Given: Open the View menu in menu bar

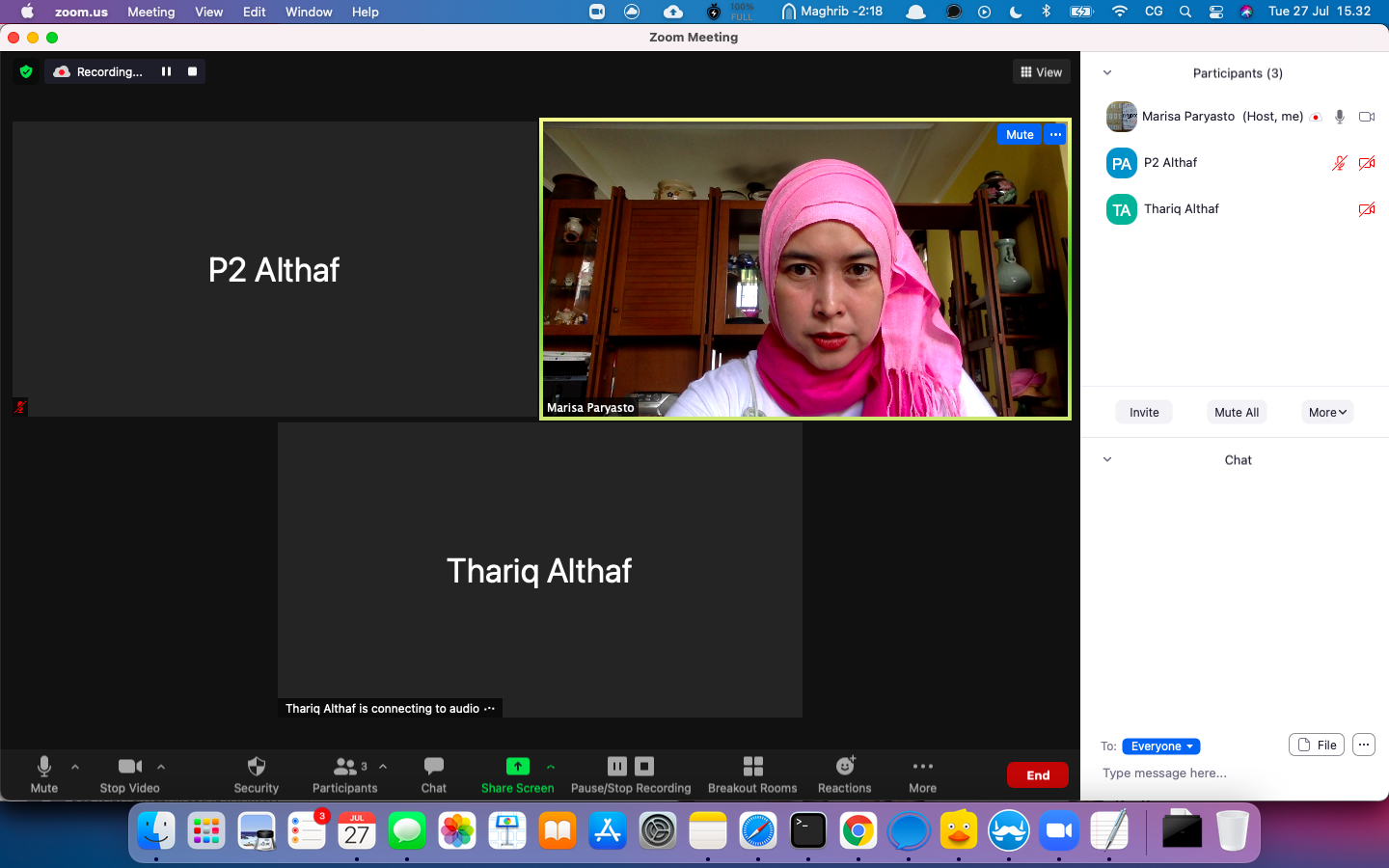Looking at the screenshot, I should (x=208, y=12).
